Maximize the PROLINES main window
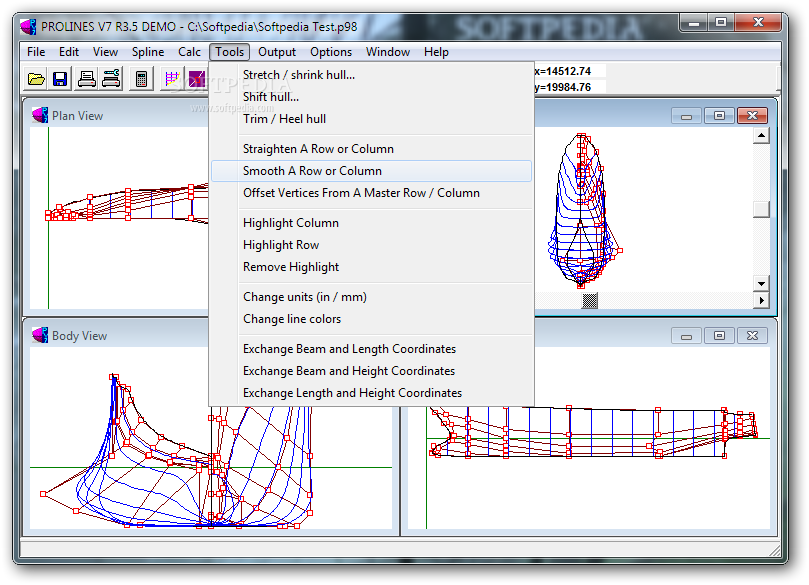 [721, 23]
